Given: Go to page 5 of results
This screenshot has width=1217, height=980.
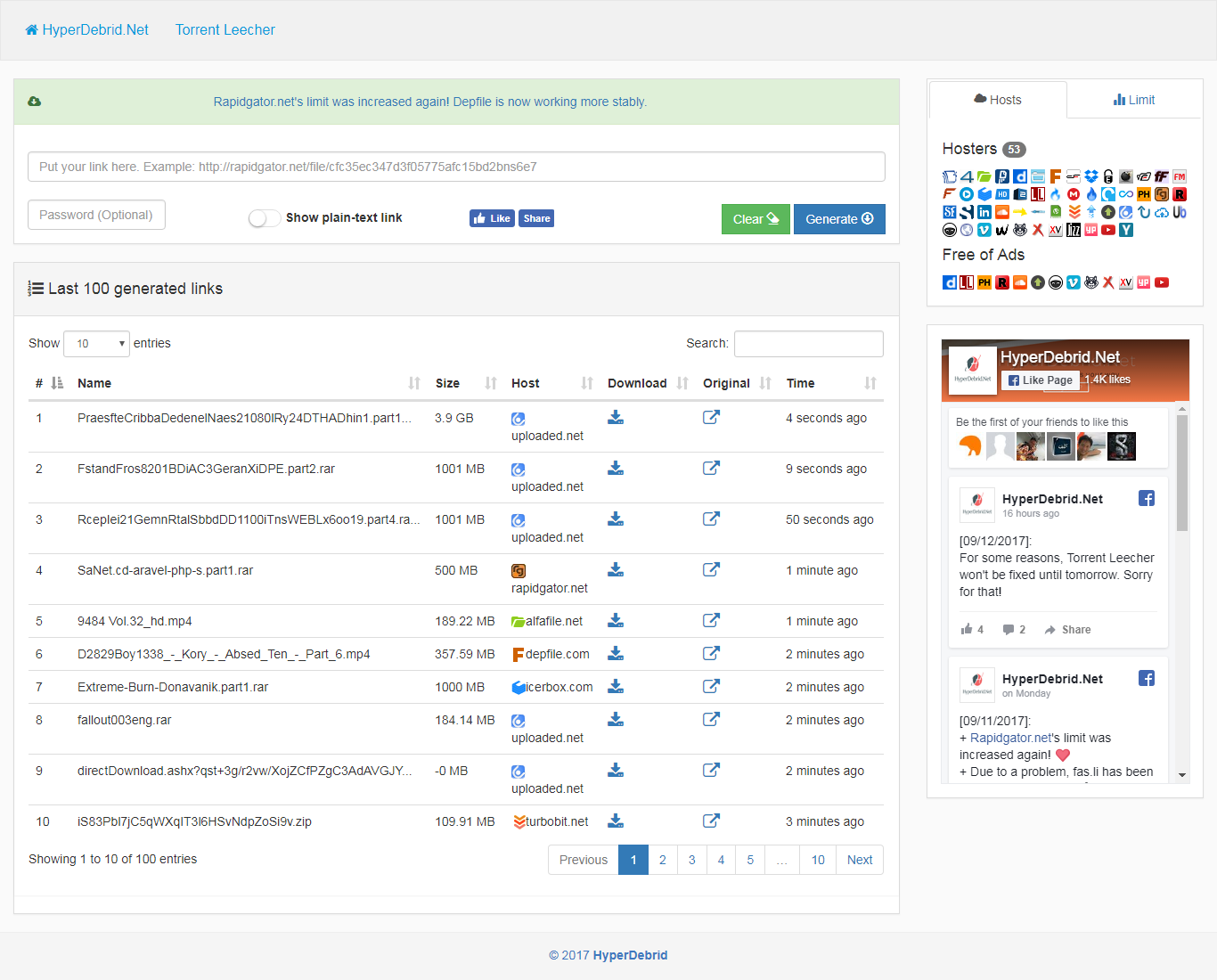Looking at the screenshot, I should [750, 860].
